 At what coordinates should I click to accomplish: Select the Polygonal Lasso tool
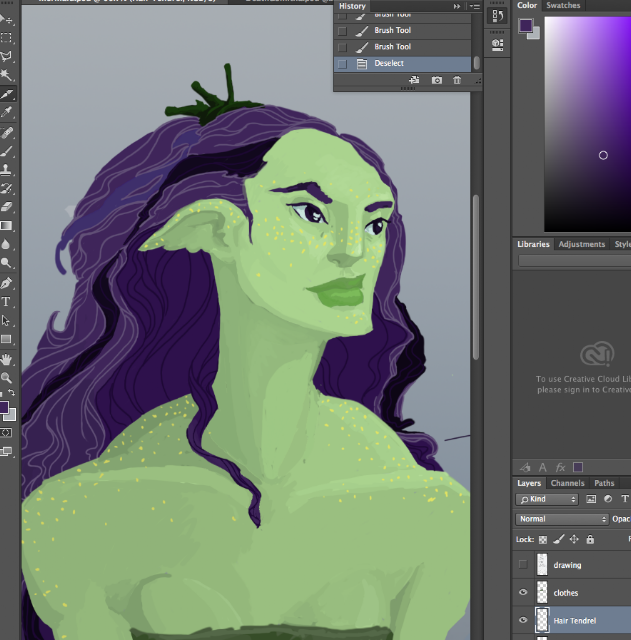pyautogui.click(x=6, y=56)
